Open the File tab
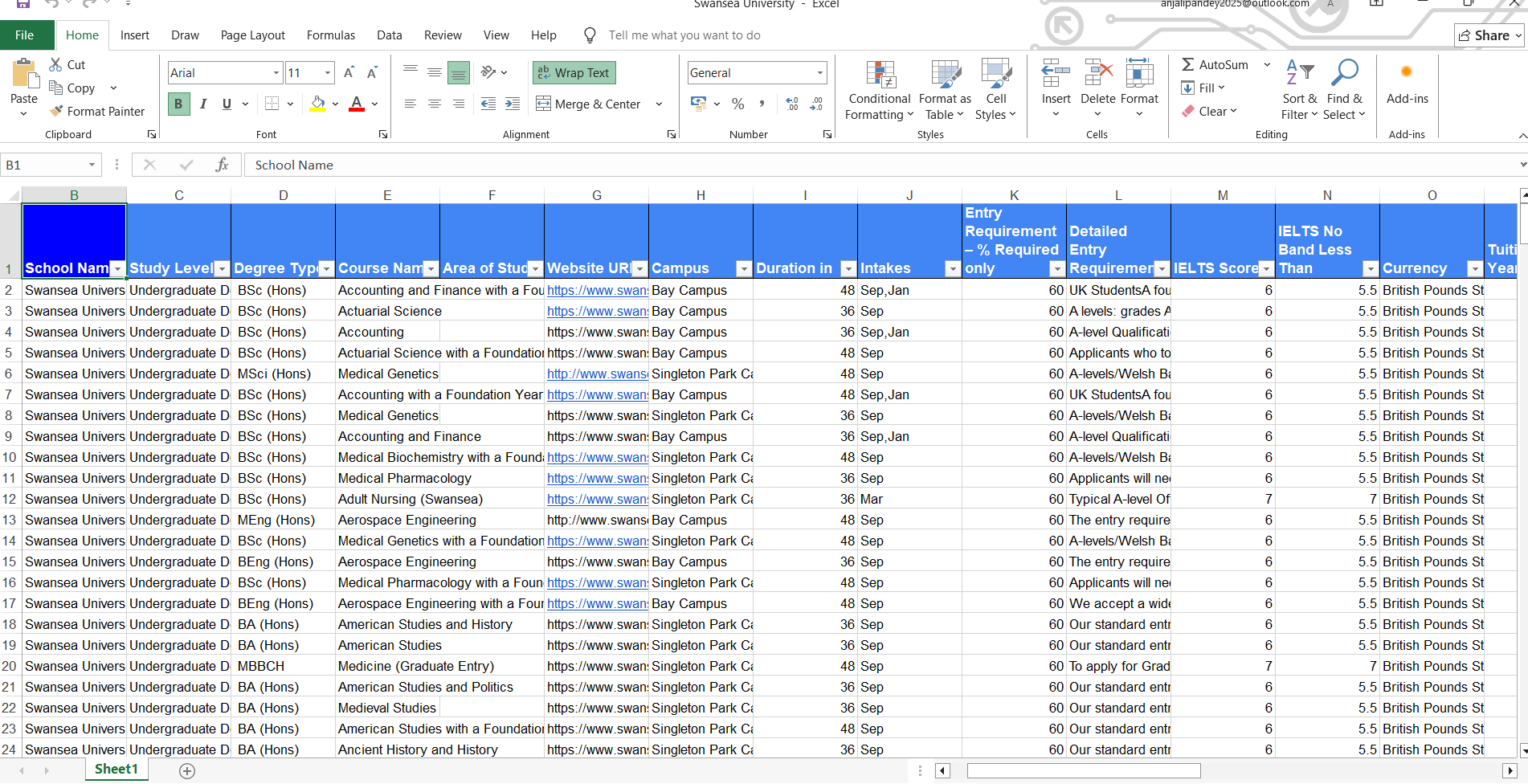The image size is (1528, 784). coord(25,35)
